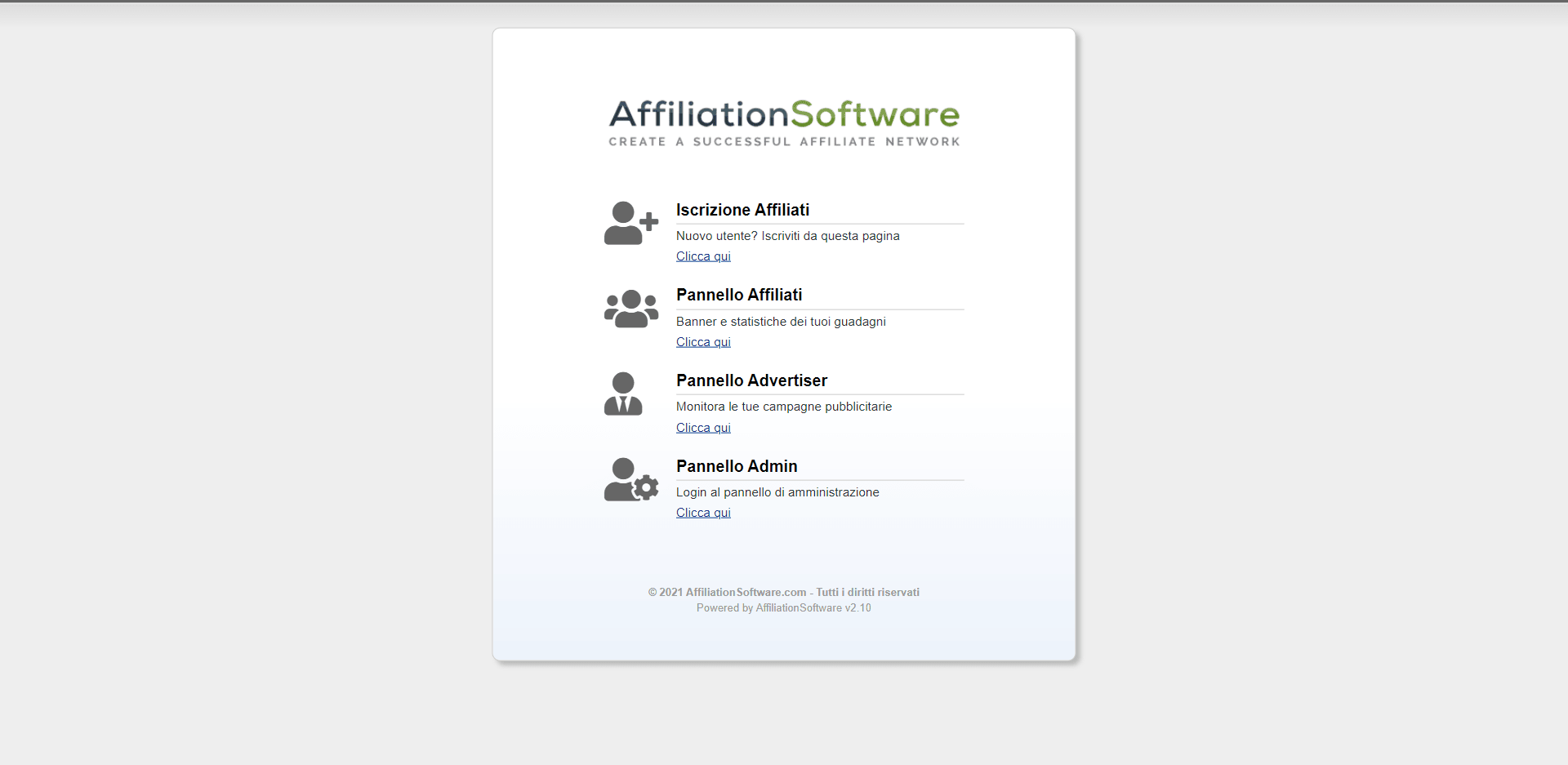1568x765 pixels.
Task: Click the 'Pannello Advertiser' heading
Action: (751, 380)
